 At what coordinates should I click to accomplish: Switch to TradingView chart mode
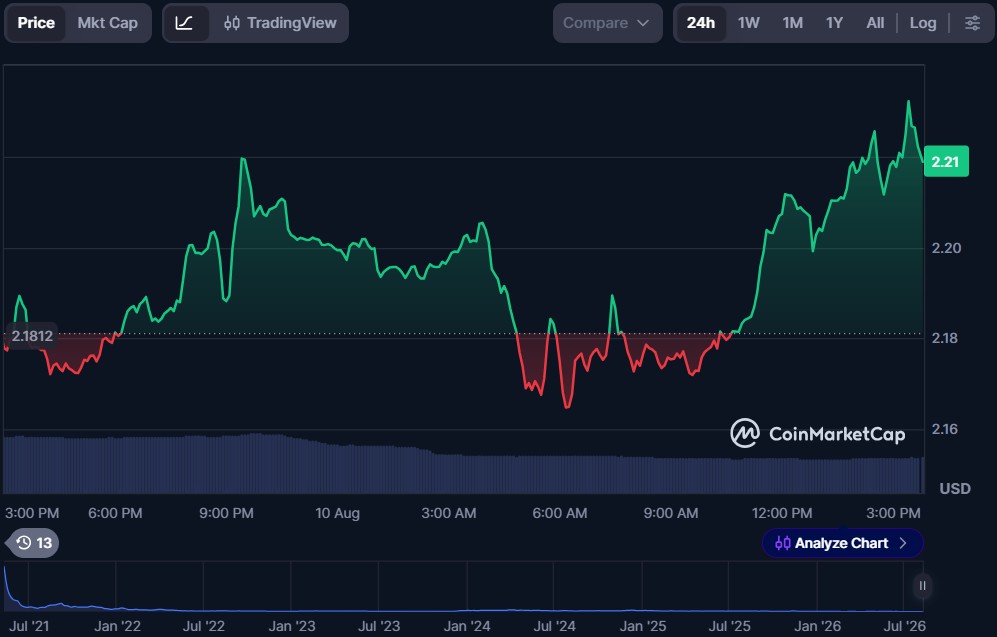280,23
